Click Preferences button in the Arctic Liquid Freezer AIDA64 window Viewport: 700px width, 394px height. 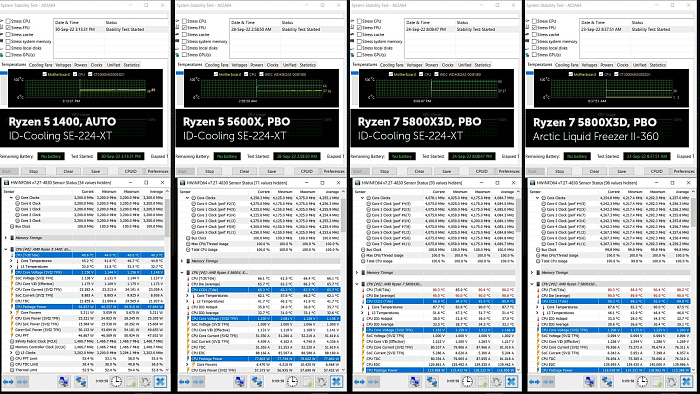pos(683,171)
